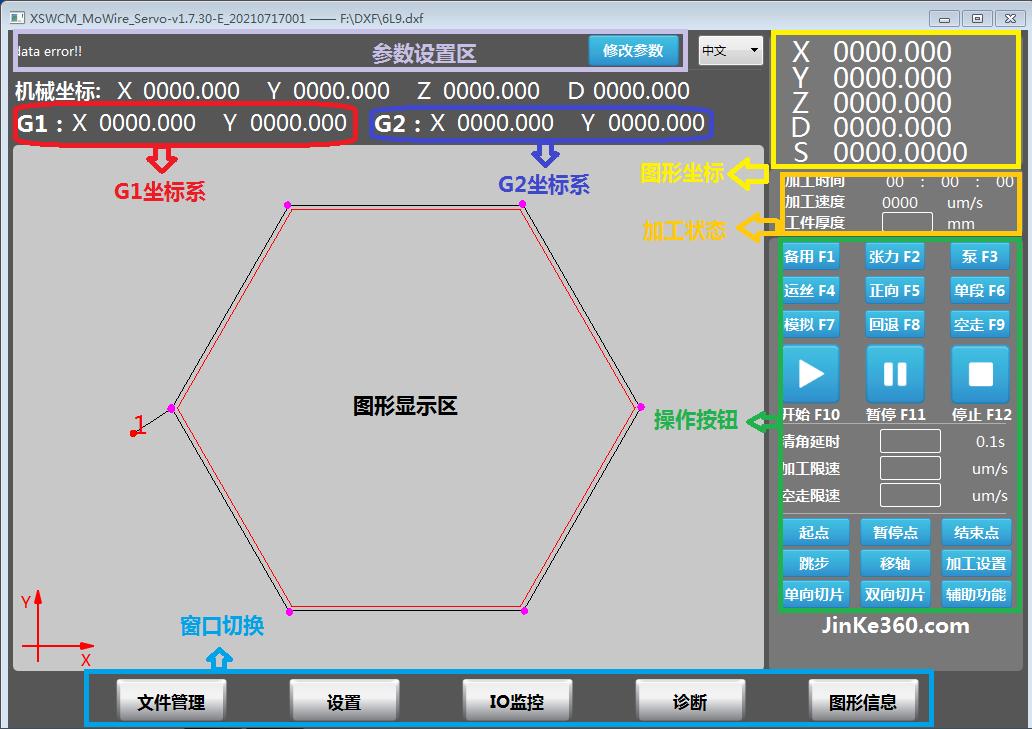Pause machining with the pause icon
Image resolution: width=1032 pixels, height=729 pixels.
coord(895,374)
